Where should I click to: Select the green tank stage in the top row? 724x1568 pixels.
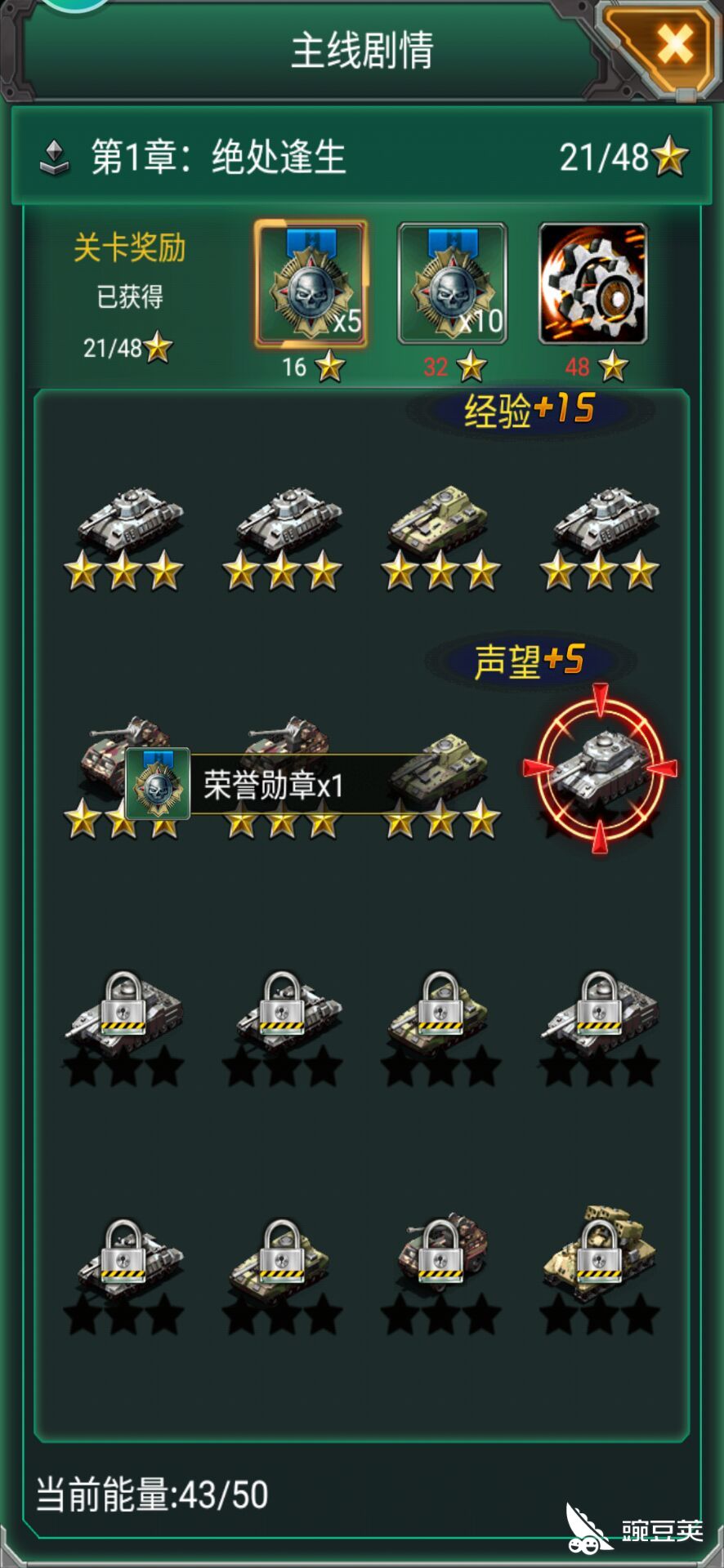tap(441, 537)
